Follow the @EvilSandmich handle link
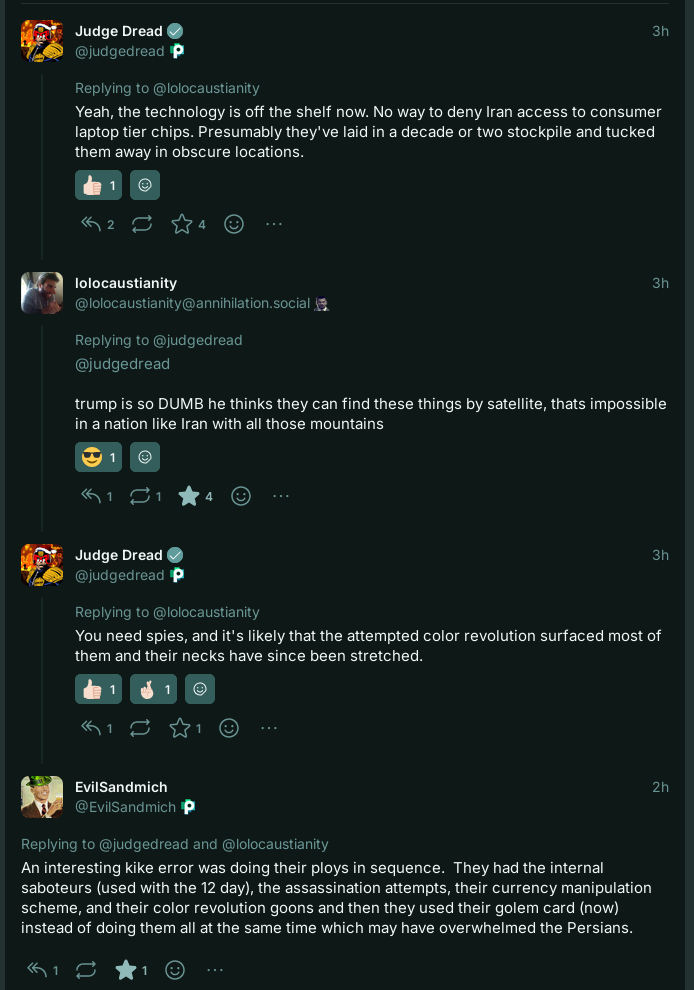The height and width of the screenshot is (990, 694). pyautogui.click(x=125, y=807)
